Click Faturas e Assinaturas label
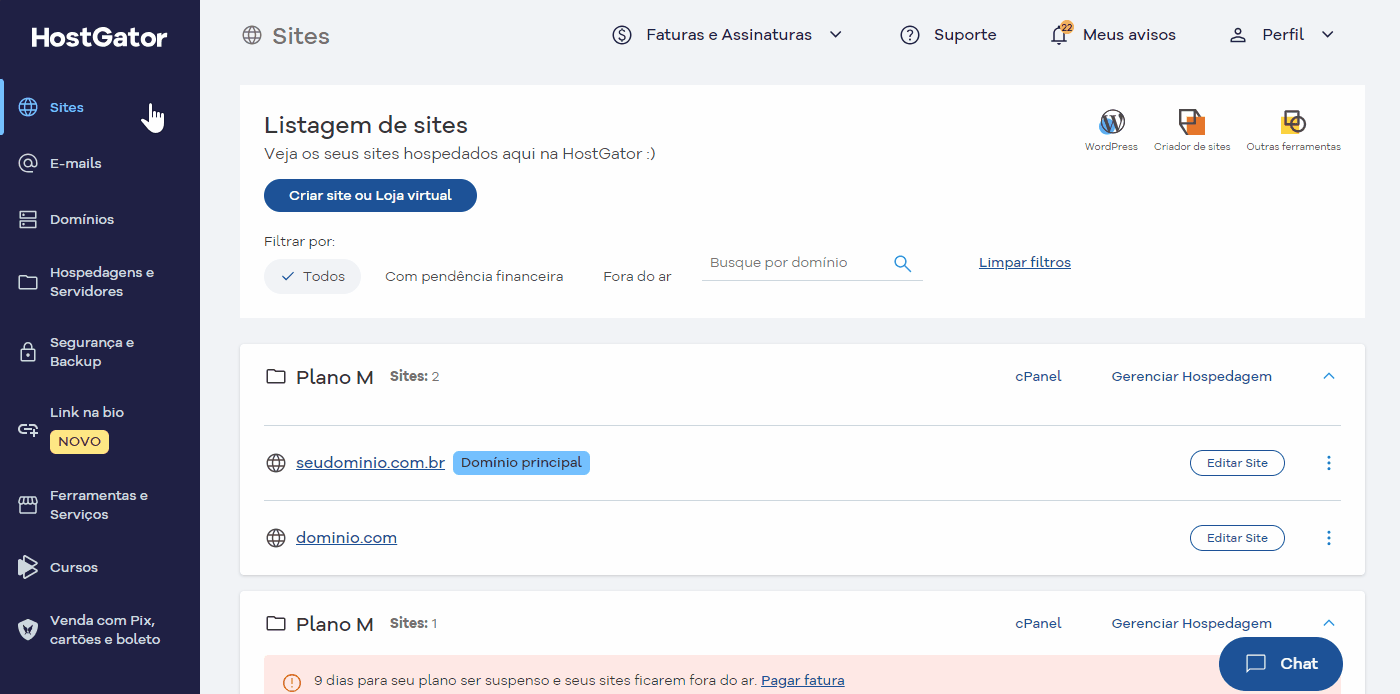Viewport: 1400px width, 694px height. coord(729,35)
